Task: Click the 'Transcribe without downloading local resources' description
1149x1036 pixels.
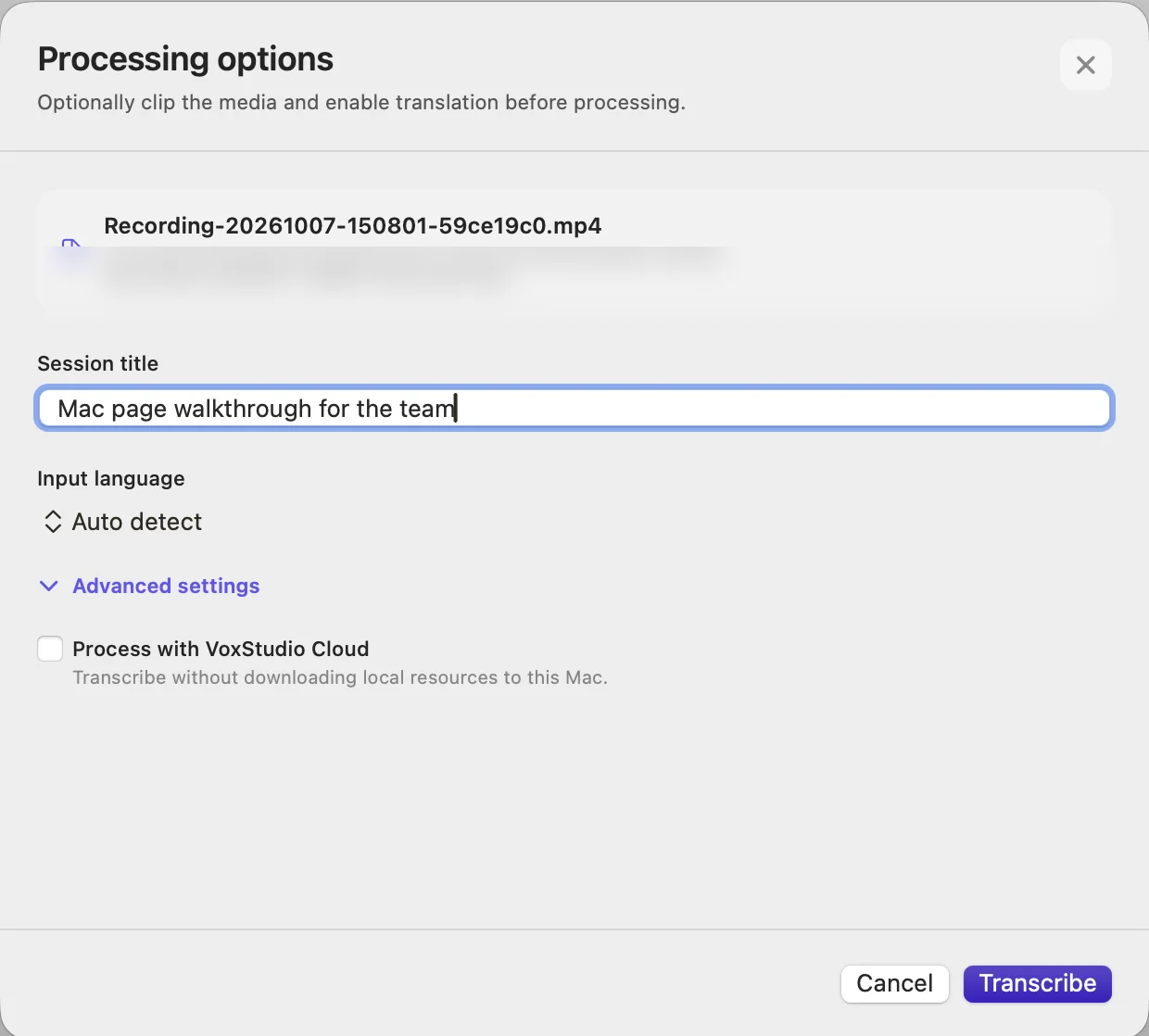Action: (340, 677)
